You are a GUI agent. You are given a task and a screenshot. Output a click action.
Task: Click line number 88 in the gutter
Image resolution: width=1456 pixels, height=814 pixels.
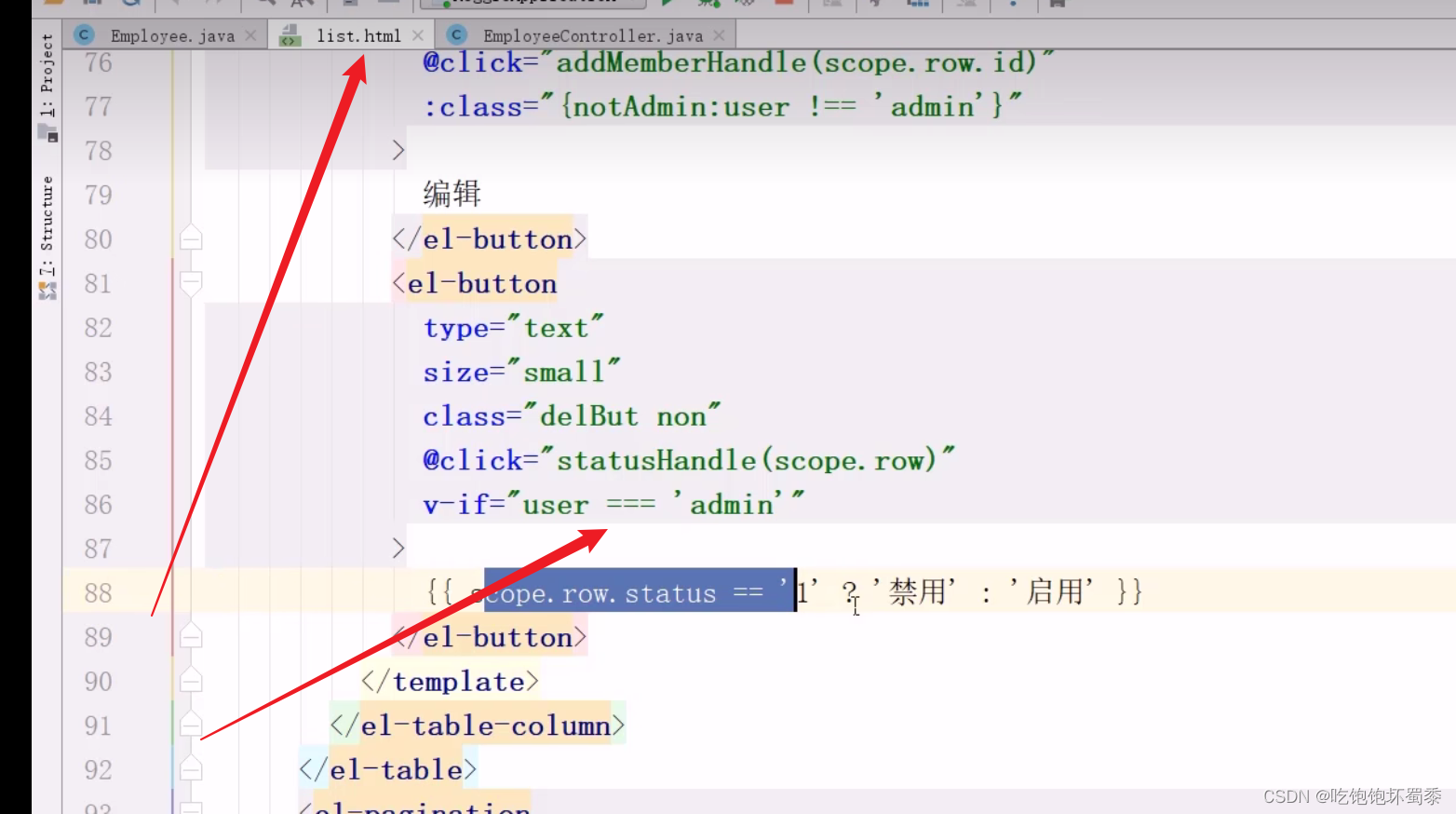click(97, 592)
